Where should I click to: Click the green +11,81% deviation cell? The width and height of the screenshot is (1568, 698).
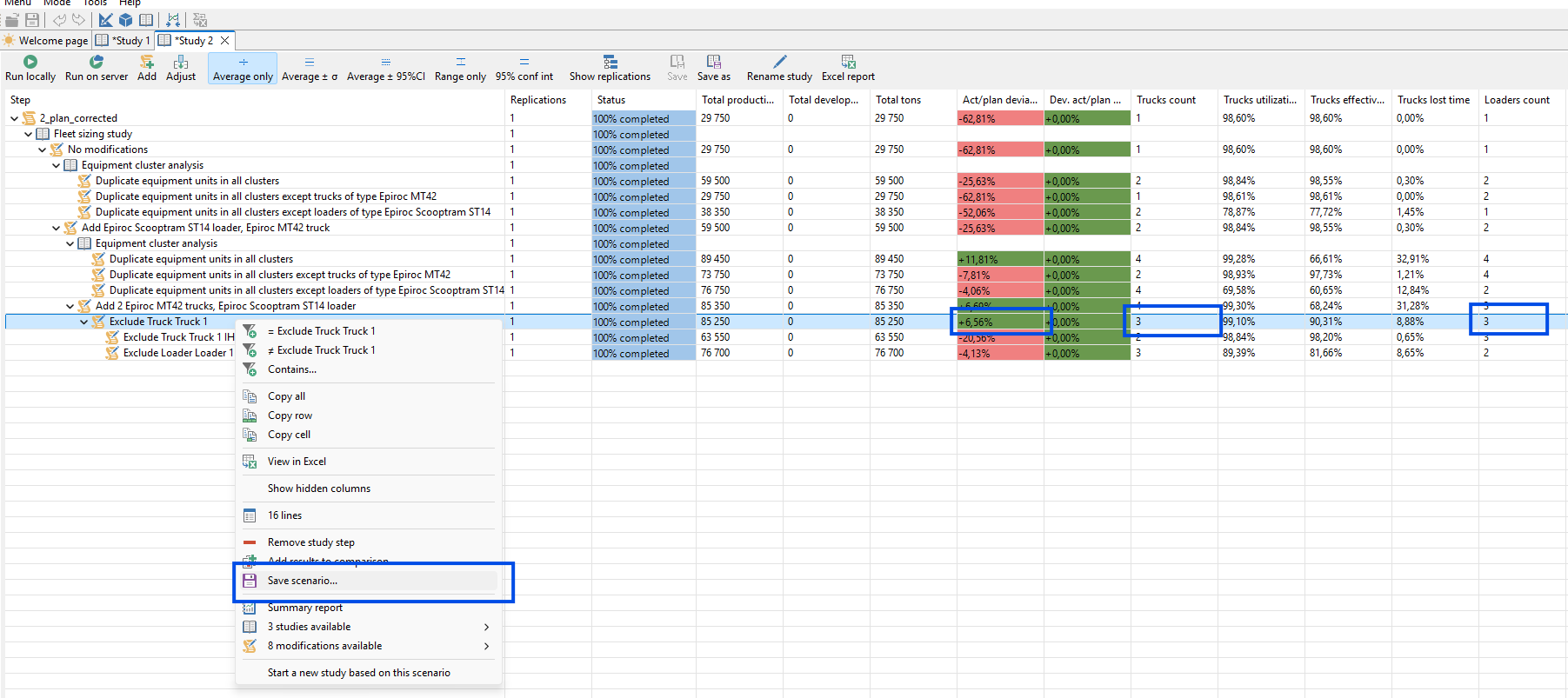[1000, 259]
